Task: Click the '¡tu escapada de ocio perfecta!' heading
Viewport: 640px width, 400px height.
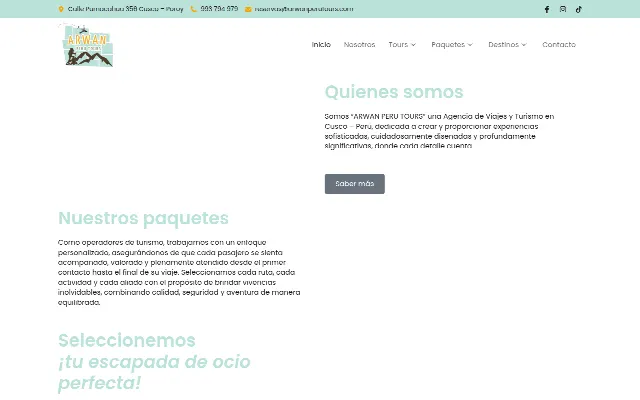Action: click(154, 372)
